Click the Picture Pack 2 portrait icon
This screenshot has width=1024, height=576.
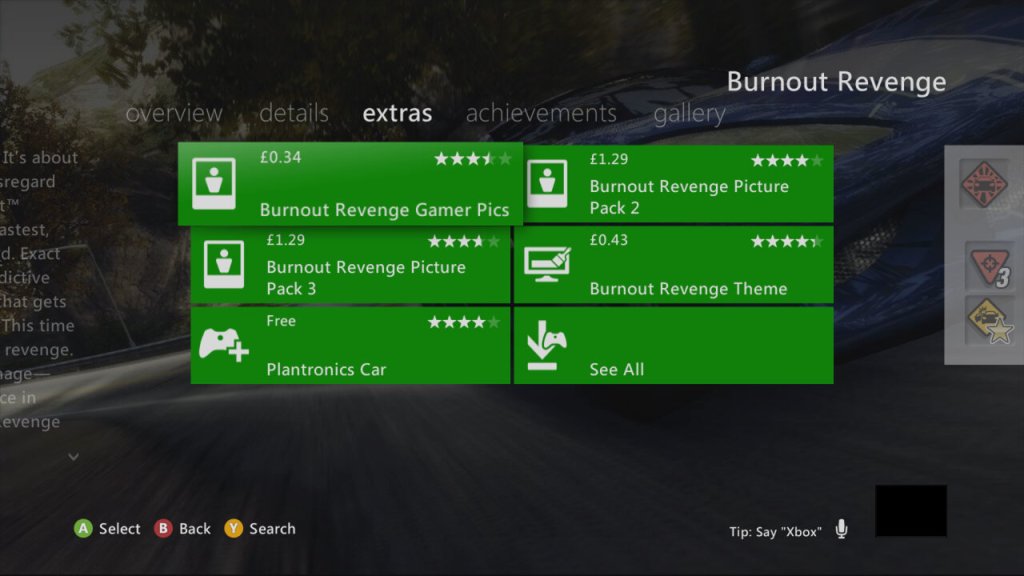(547, 184)
